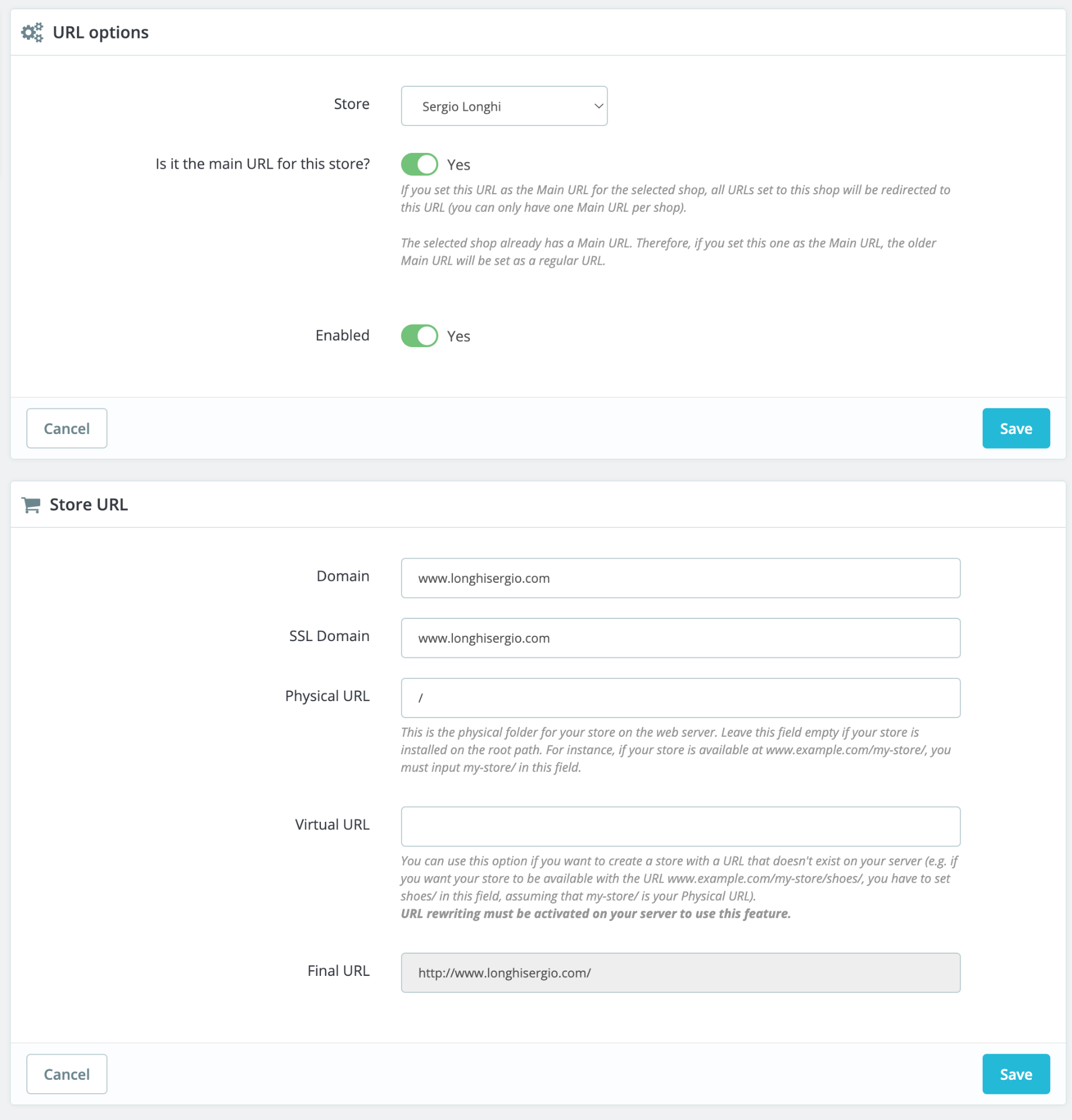Click the empty Virtual URL field

[x=680, y=827]
